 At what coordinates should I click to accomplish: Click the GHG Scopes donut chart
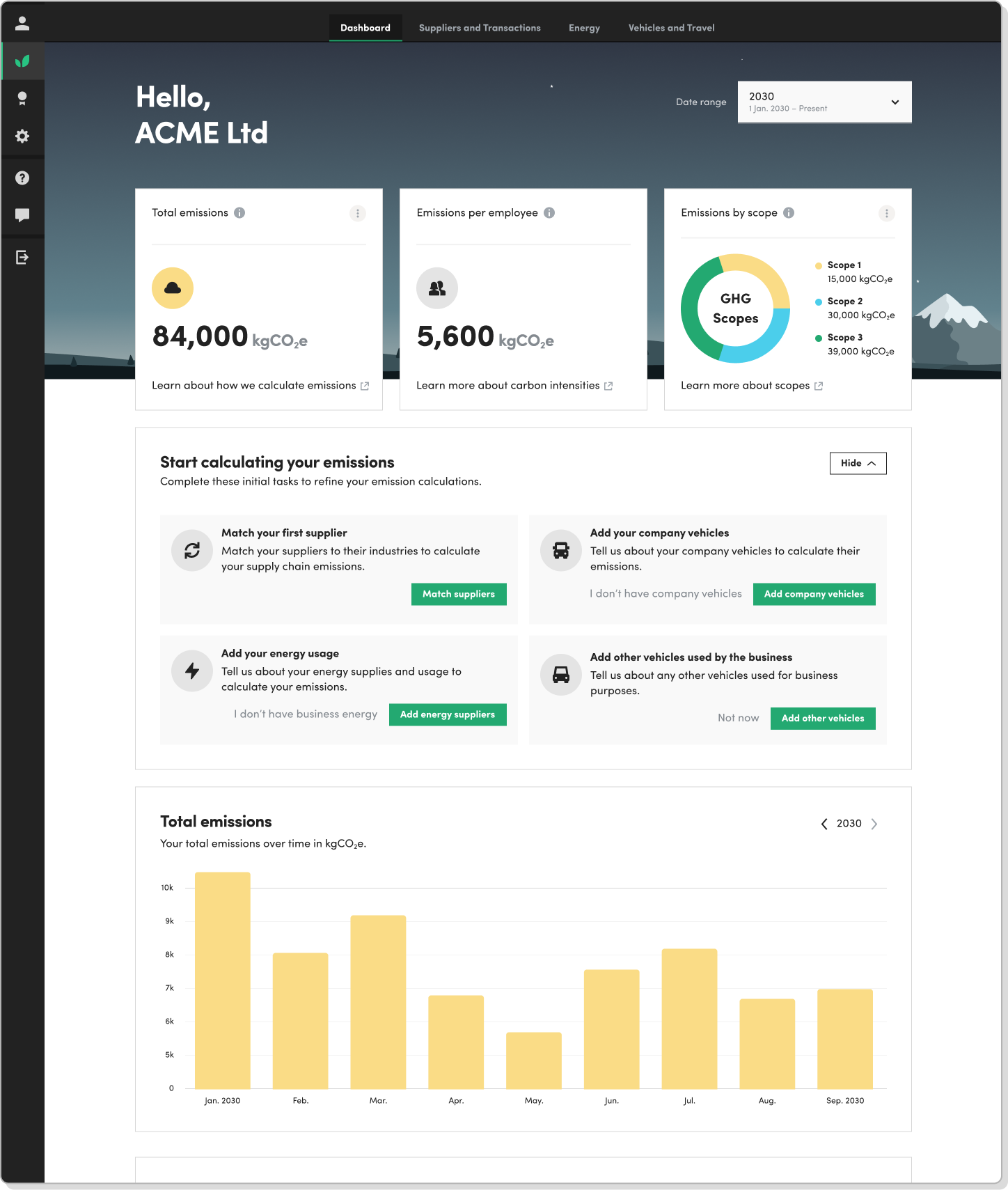736,308
